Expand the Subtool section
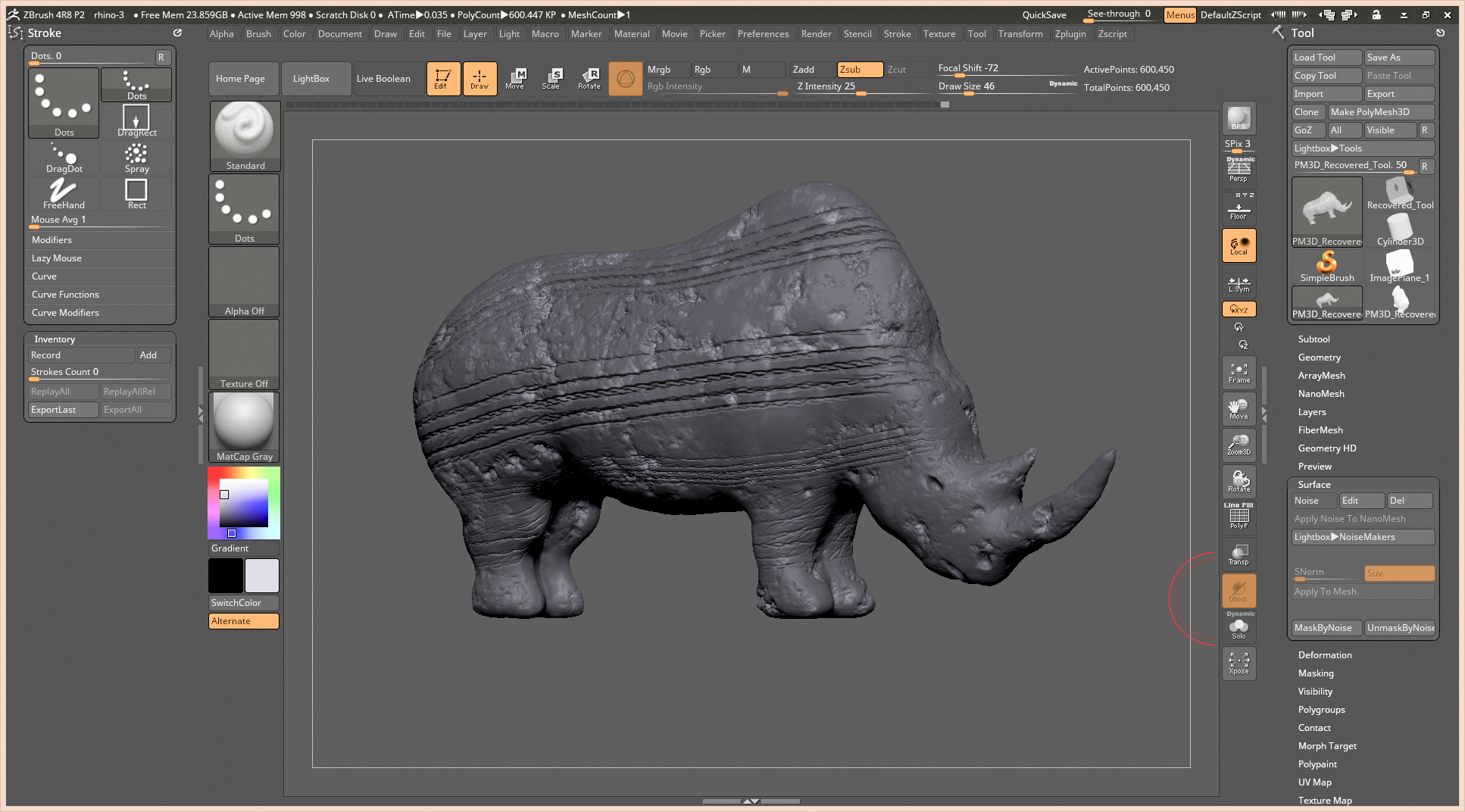 tap(1314, 339)
